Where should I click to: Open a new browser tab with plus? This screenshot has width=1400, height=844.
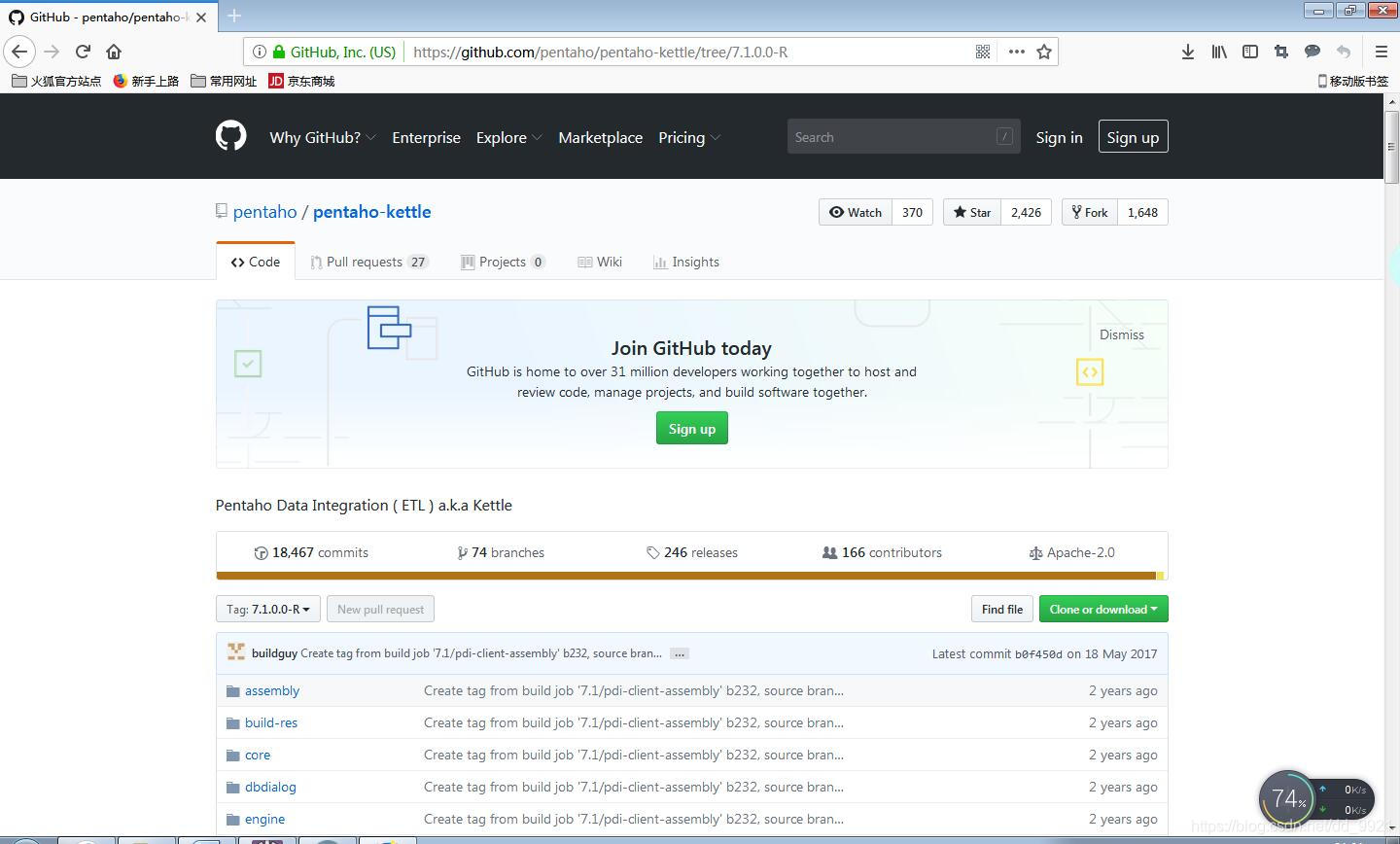coord(234,16)
